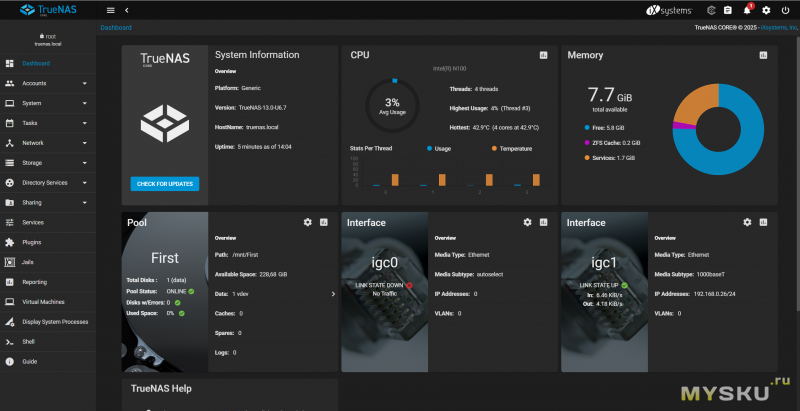Click the System laptop icon
The image size is (800, 411).
pos(9,103)
